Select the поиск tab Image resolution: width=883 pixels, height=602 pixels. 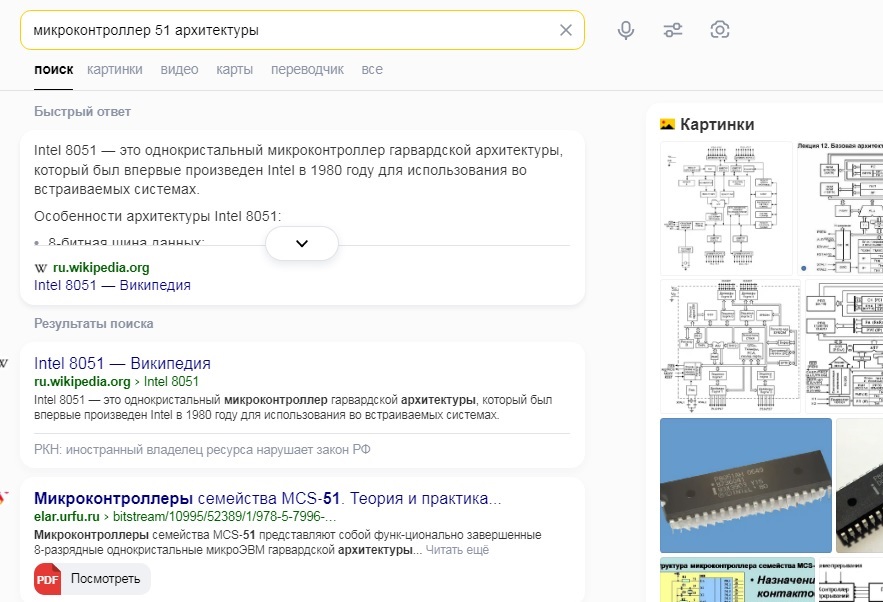click(x=53, y=69)
